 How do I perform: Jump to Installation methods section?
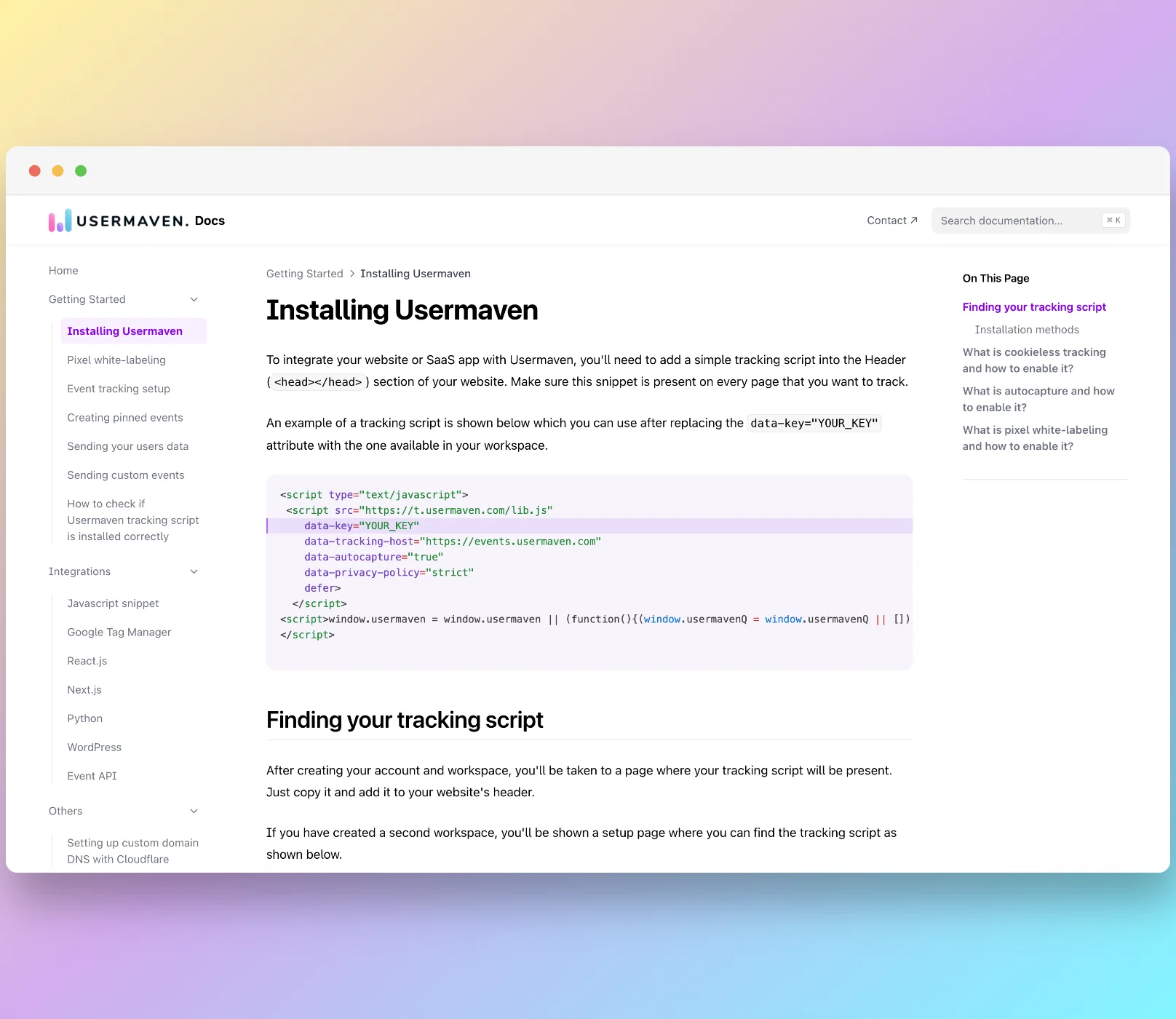pyautogui.click(x=1027, y=330)
